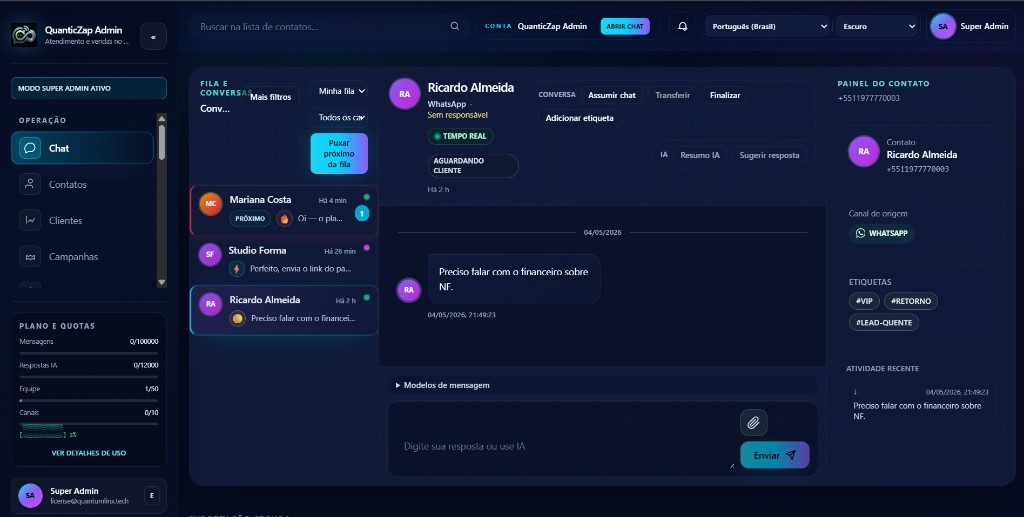The height and width of the screenshot is (517, 1024).
Task: Click the Campanhas icon
Action: click(29, 257)
